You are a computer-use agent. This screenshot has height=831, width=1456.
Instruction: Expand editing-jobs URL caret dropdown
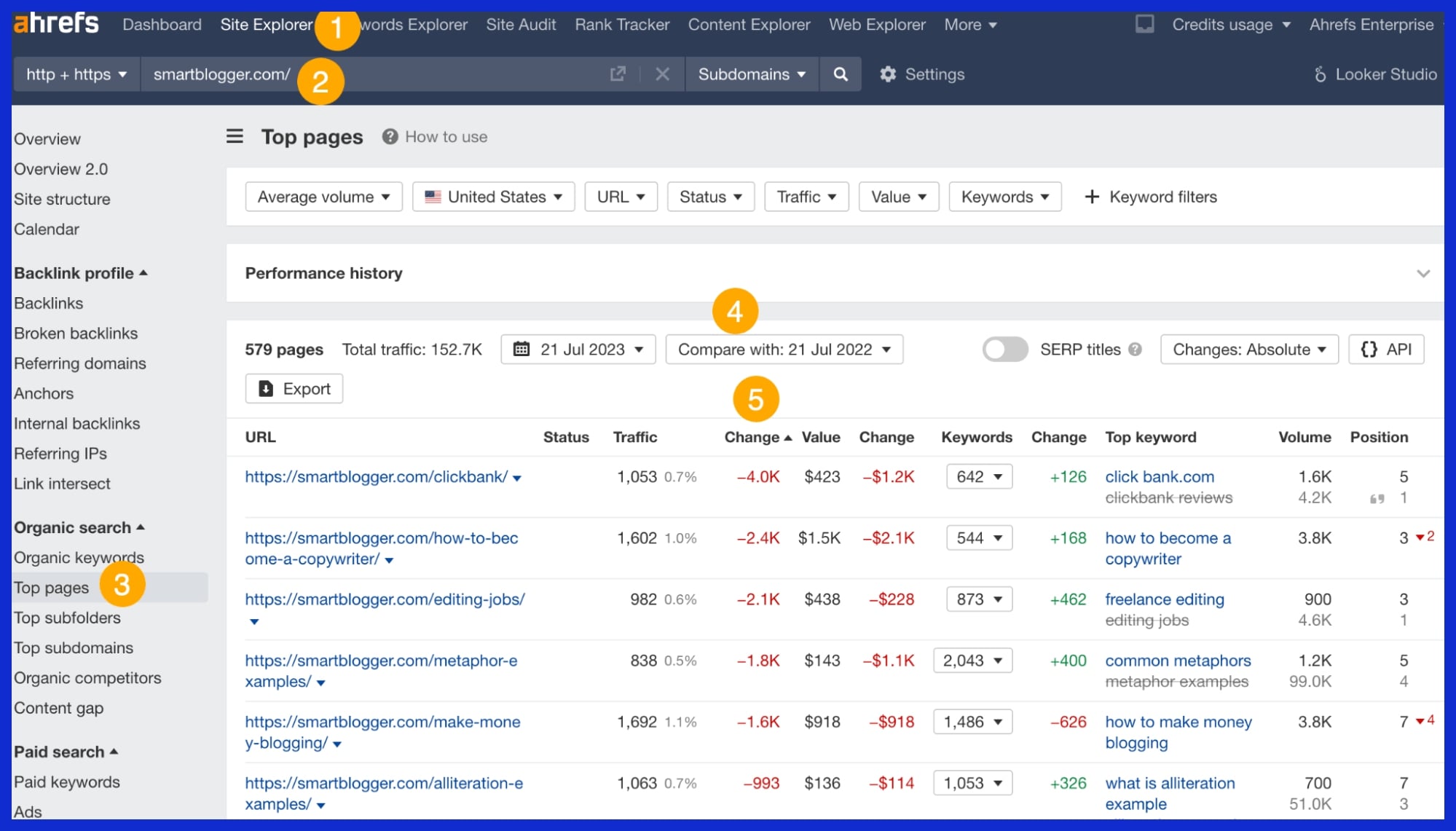(254, 621)
